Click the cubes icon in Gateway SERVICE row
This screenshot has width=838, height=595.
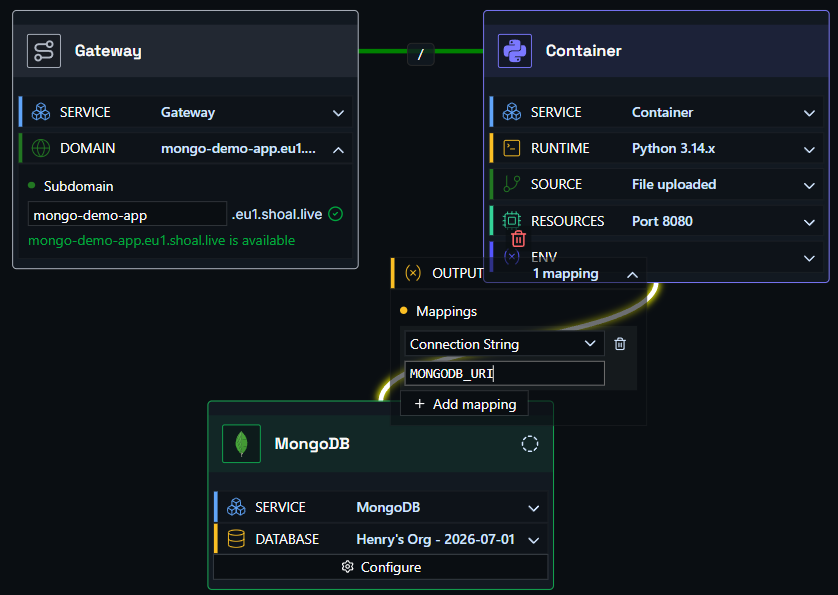click(41, 112)
